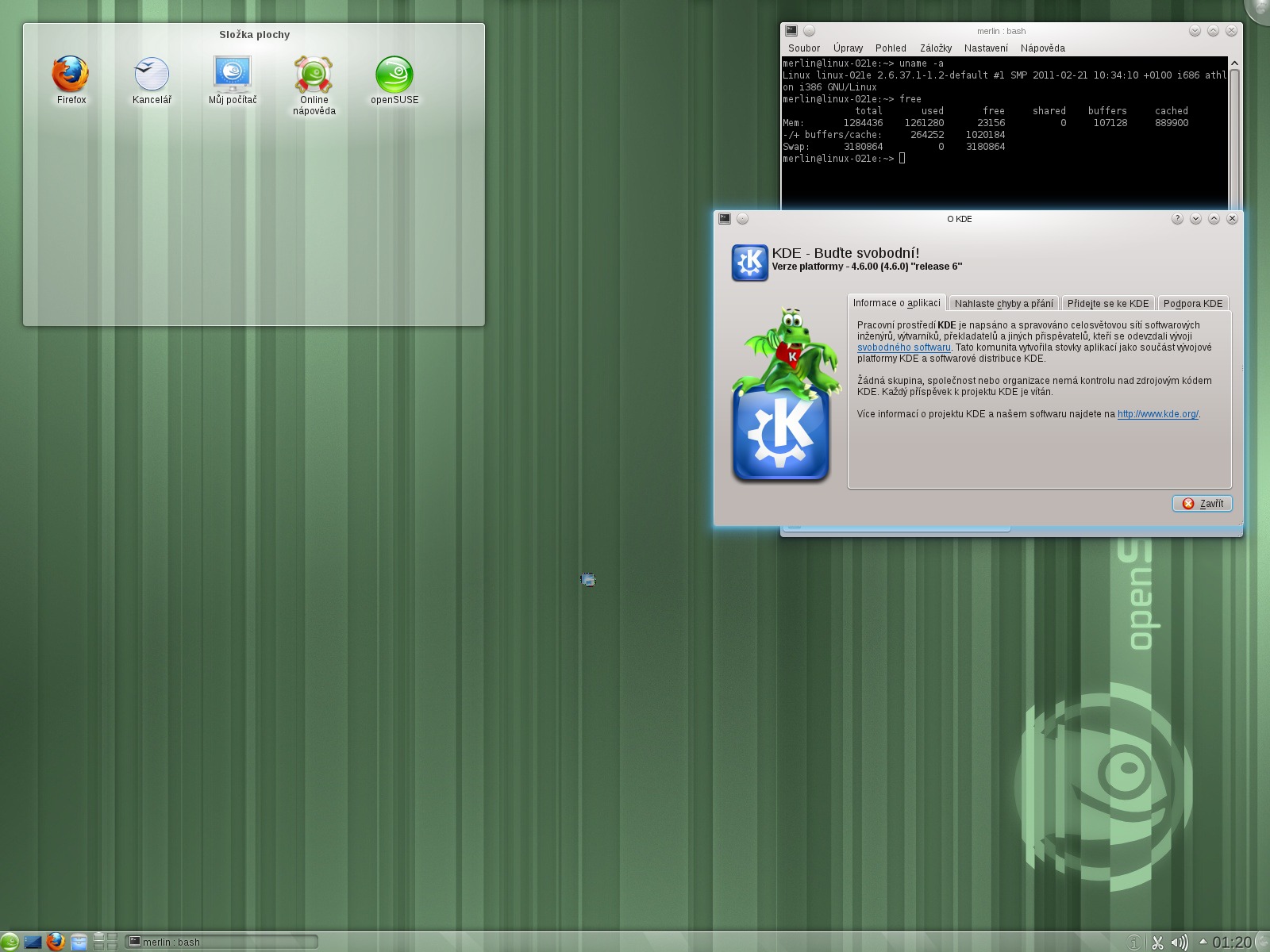Open the openSUSE application launcher in the panel
This screenshot has height=952, width=1270.
pyautogui.click(x=10, y=942)
